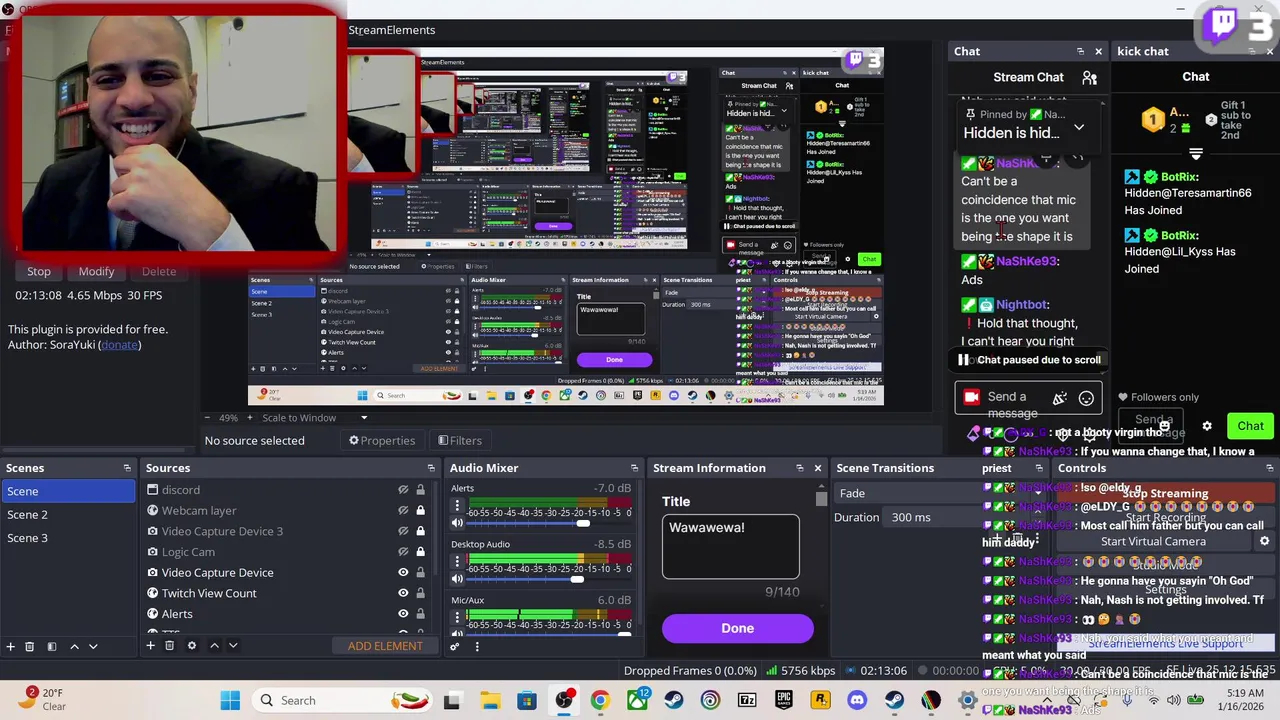This screenshot has height=720, width=1280.
Task: Click the ADD ELEMENT button
Action: tap(385, 646)
